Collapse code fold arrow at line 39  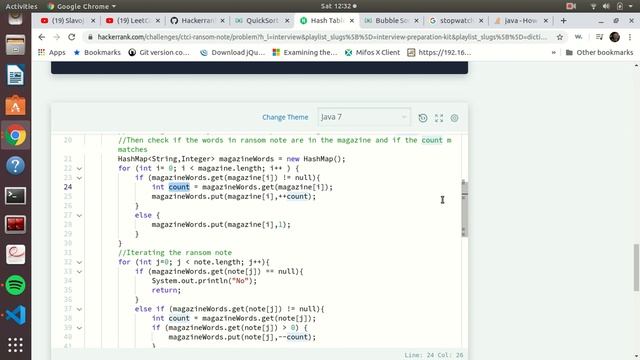click(79, 328)
